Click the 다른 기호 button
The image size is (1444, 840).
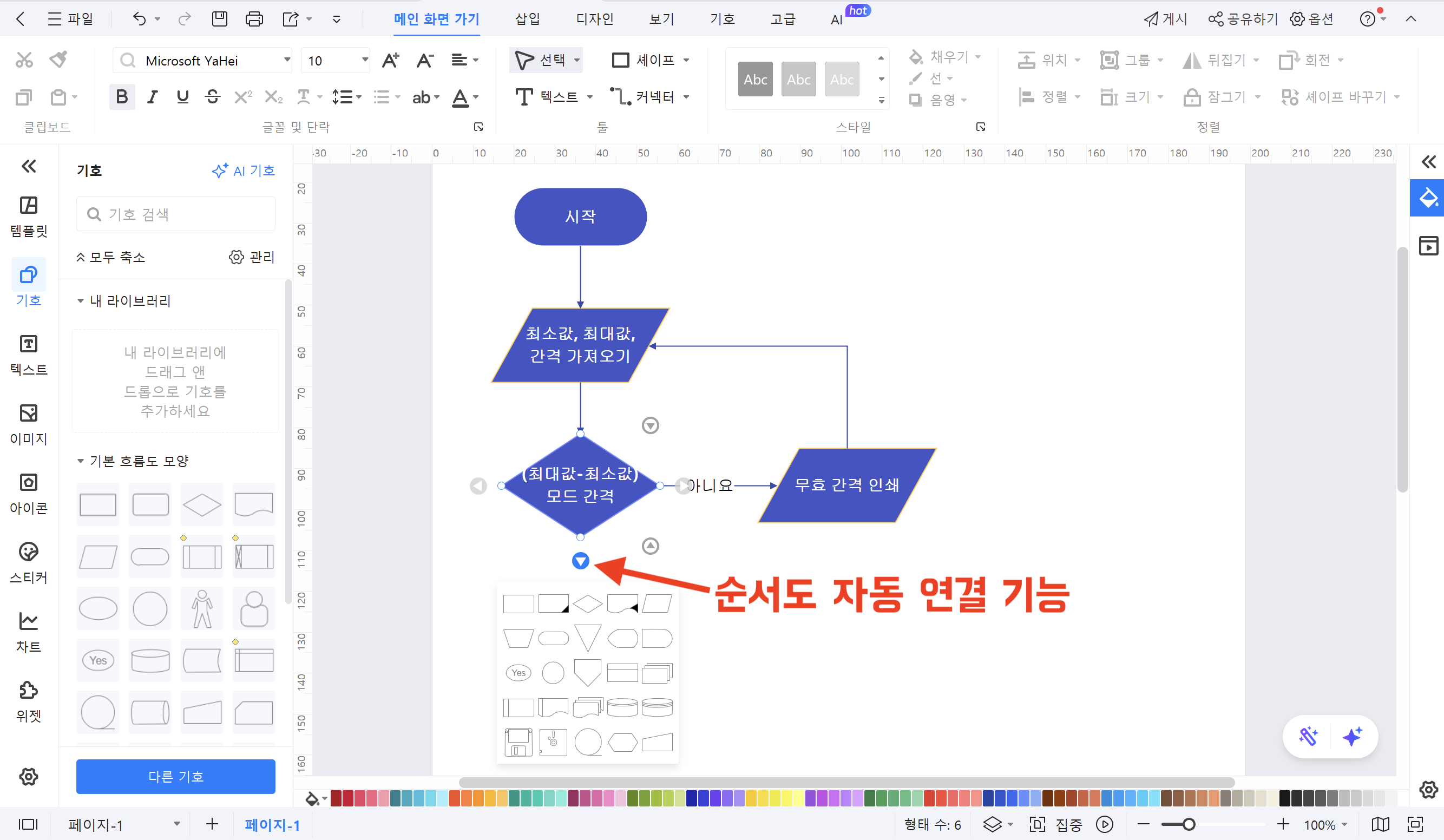click(x=175, y=776)
